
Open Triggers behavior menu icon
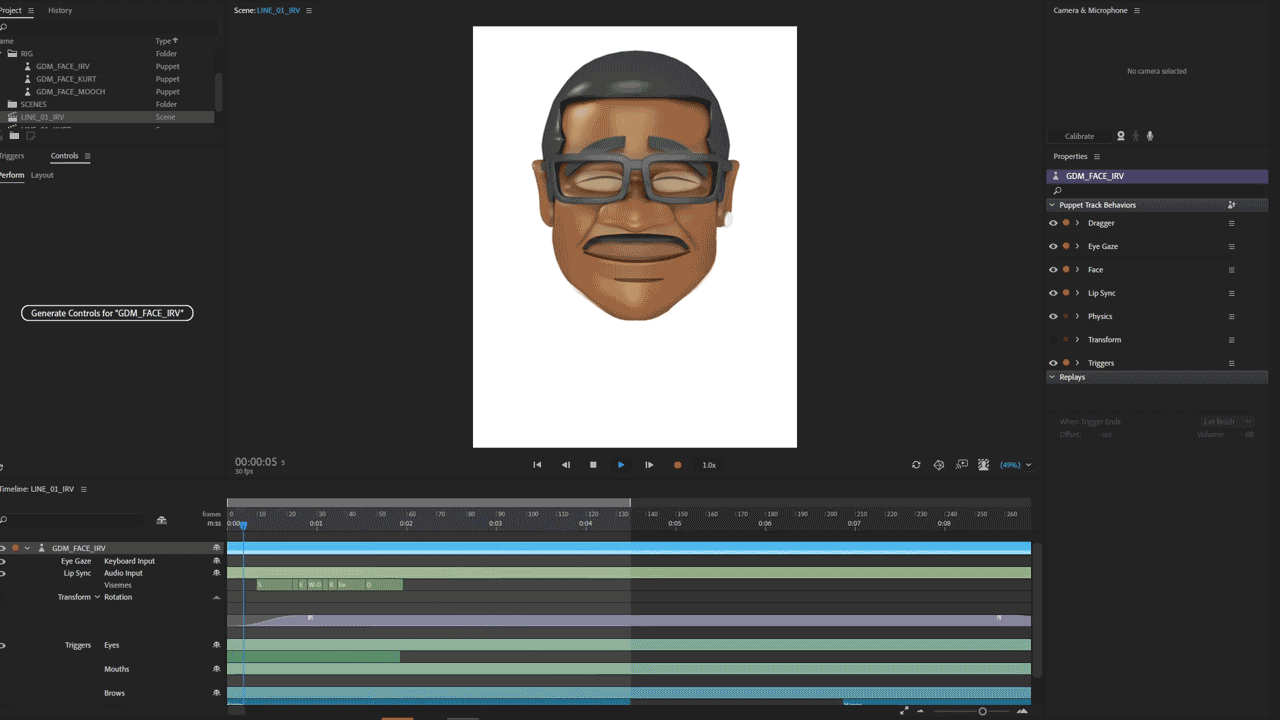click(x=1231, y=363)
